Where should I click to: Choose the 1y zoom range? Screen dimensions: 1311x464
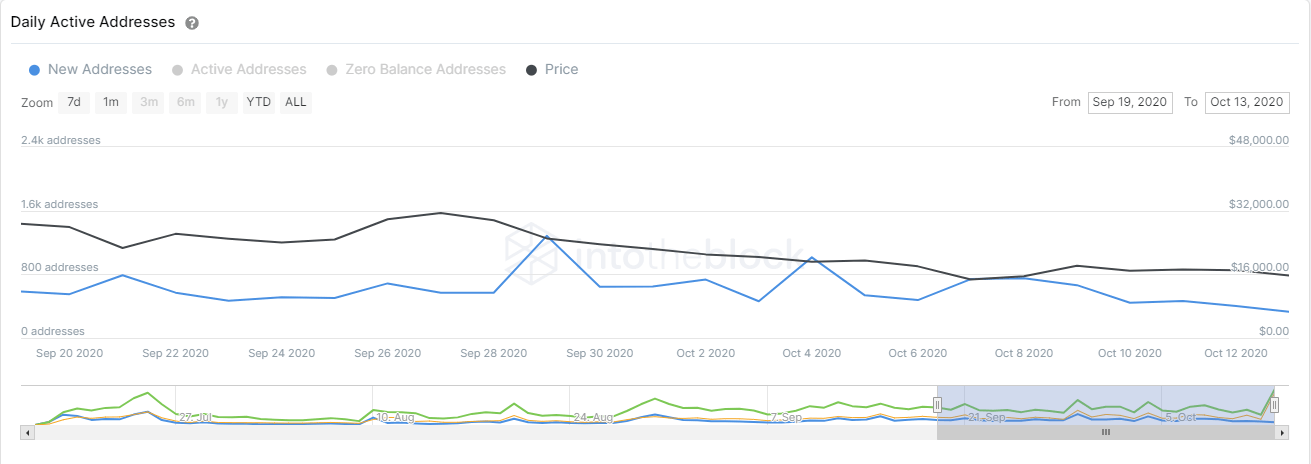coord(222,102)
